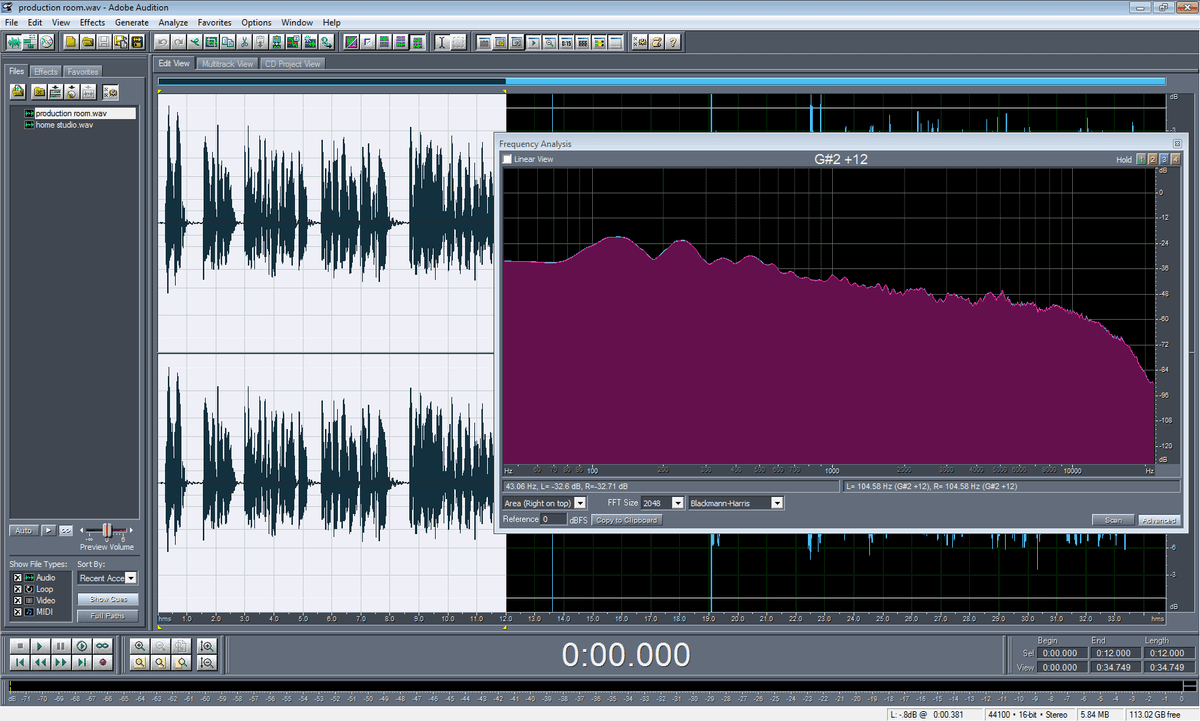Screen dimensions: 1200x721
Task: Select the Time Selection cursor tool
Action: pyautogui.click(x=441, y=42)
